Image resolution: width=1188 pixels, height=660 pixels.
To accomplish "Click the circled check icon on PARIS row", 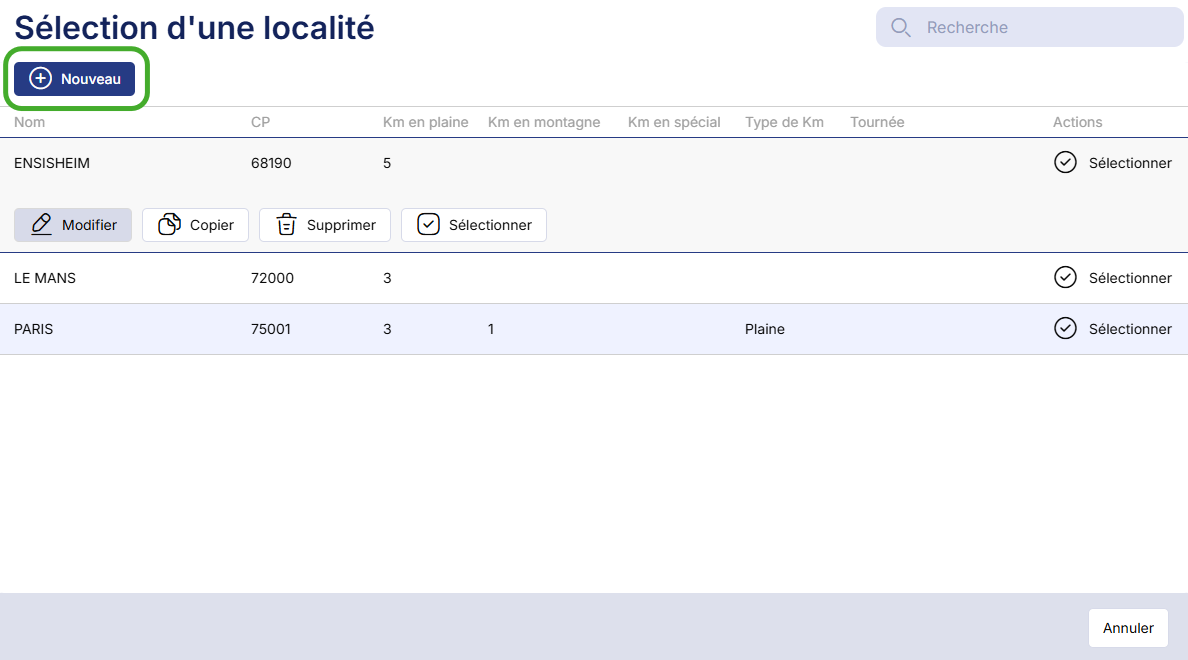I will (x=1065, y=328).
